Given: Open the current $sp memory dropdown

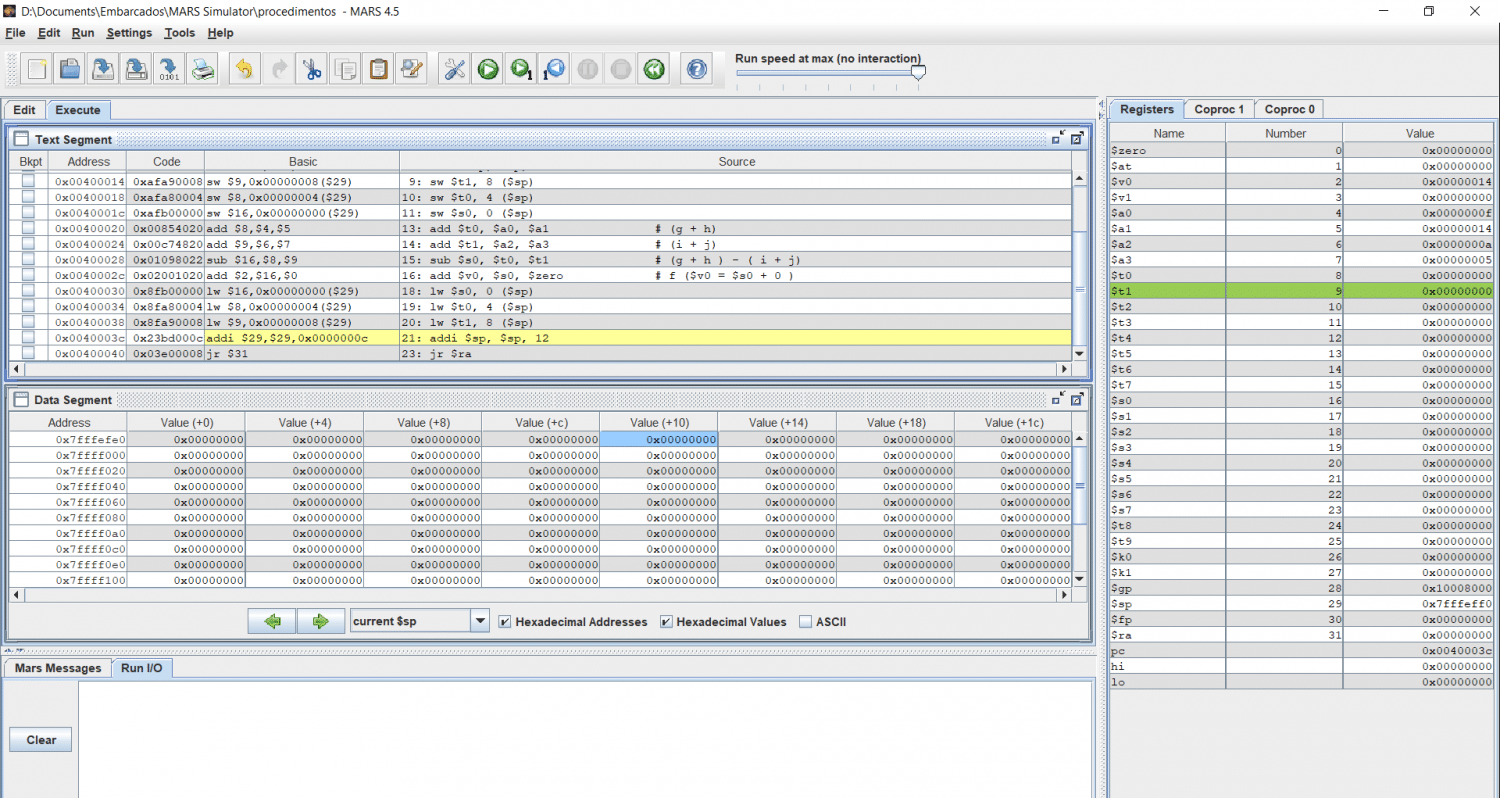Looking at the screenshot, I should 480,621.
